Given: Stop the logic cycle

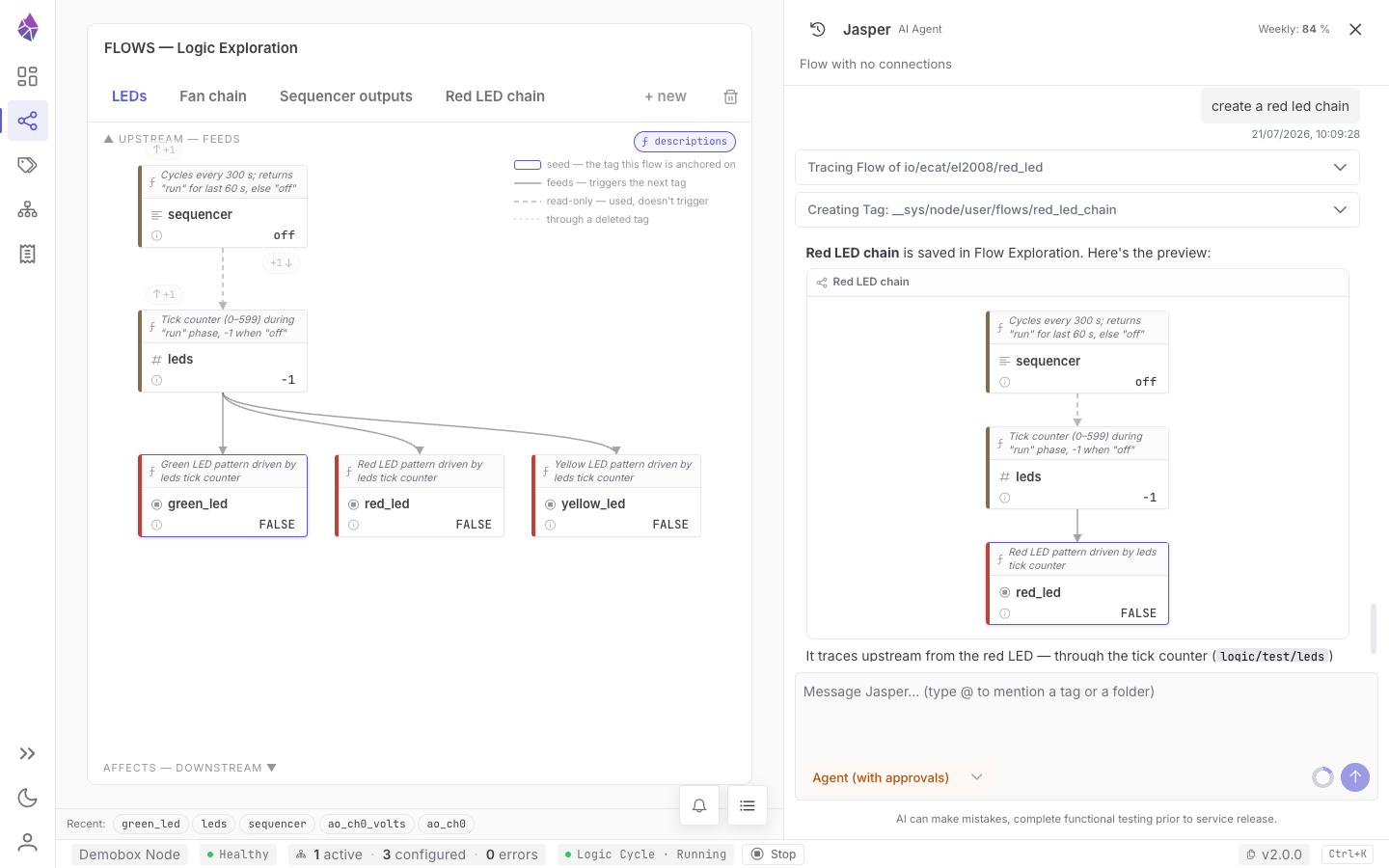Looking at the screenshot, I should pos(774,854).
